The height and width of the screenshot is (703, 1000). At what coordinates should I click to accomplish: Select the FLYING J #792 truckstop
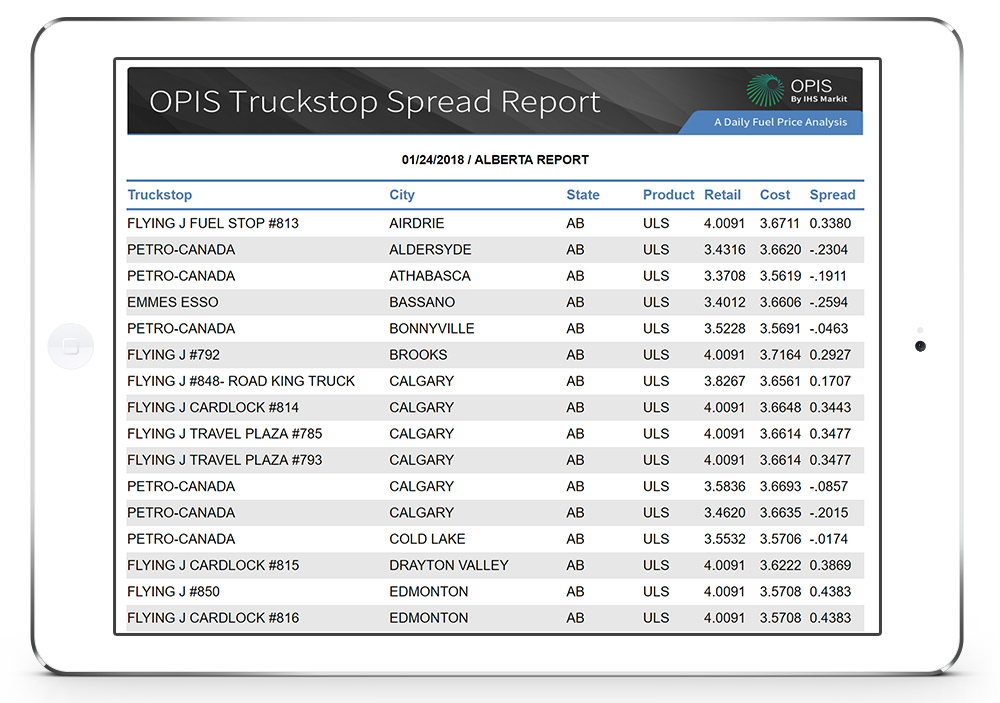point(173,355)
